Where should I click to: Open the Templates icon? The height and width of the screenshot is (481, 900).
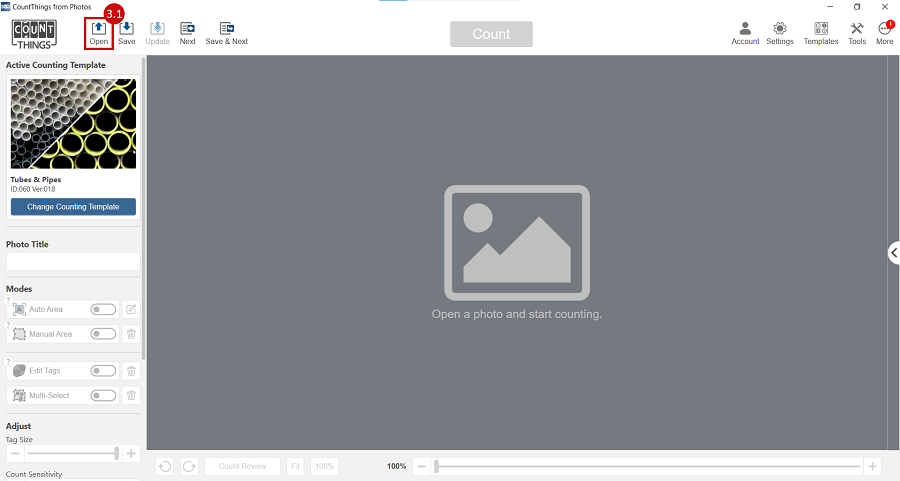pyautogui.click(x=821, y=29)
